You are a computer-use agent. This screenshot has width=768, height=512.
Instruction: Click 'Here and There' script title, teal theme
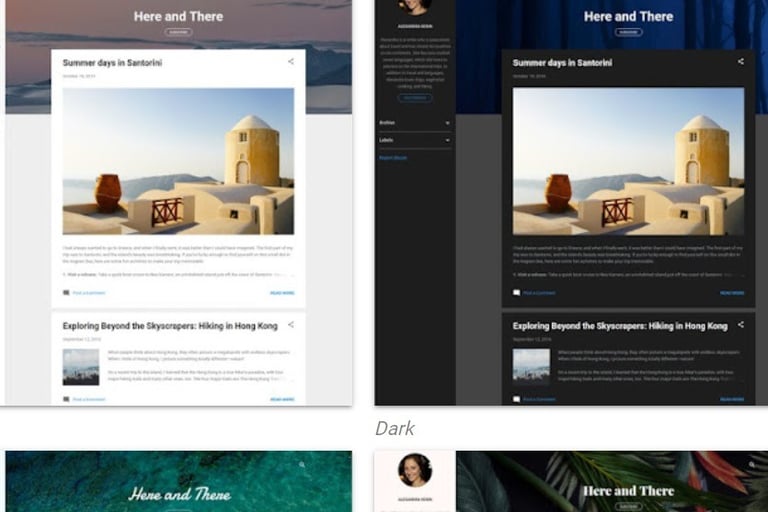click(x=179, y=494)
